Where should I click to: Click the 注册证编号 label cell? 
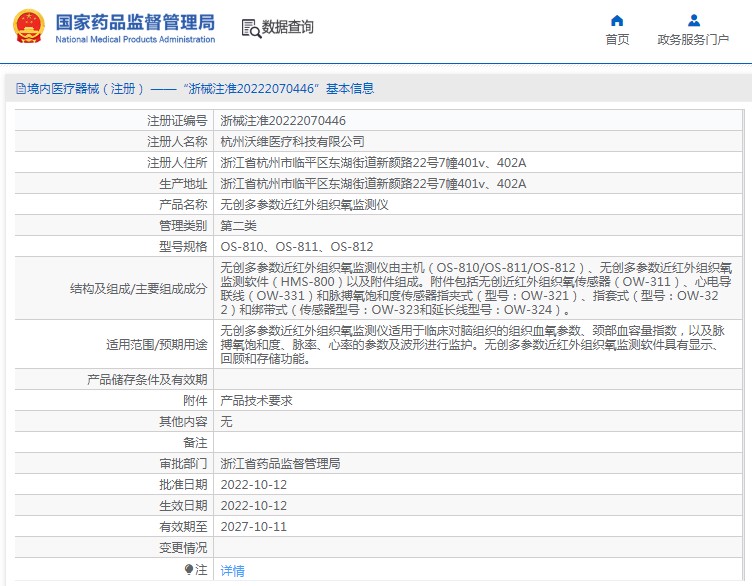177,120
